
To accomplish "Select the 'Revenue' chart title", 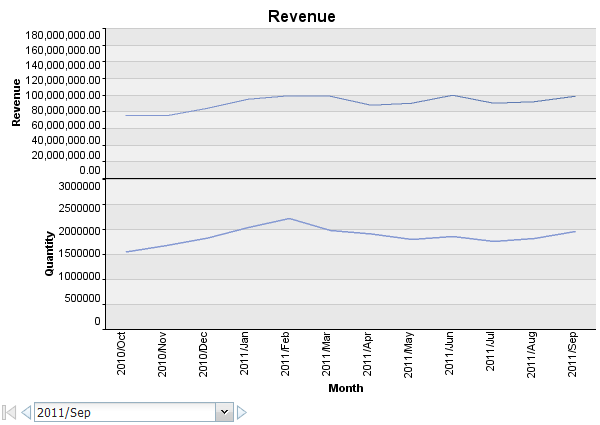I will 302,16.
